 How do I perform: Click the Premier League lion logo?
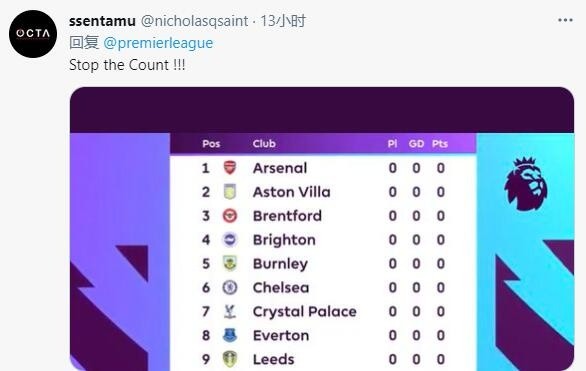tap(526, 184)
